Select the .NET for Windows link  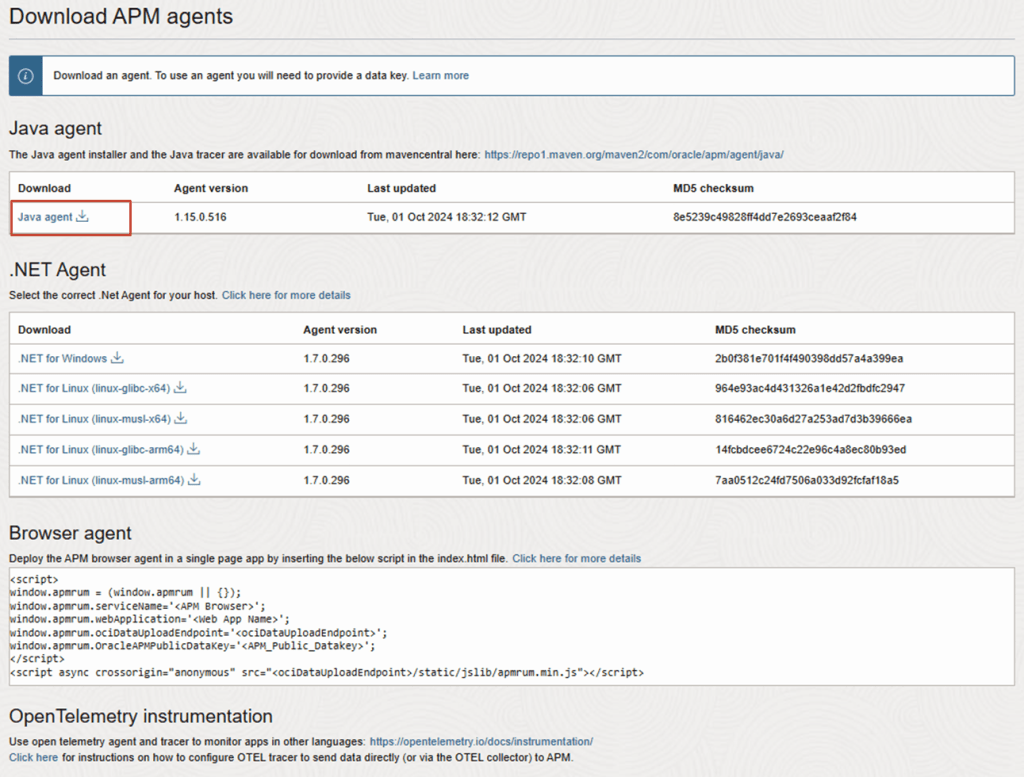point(62,358)
